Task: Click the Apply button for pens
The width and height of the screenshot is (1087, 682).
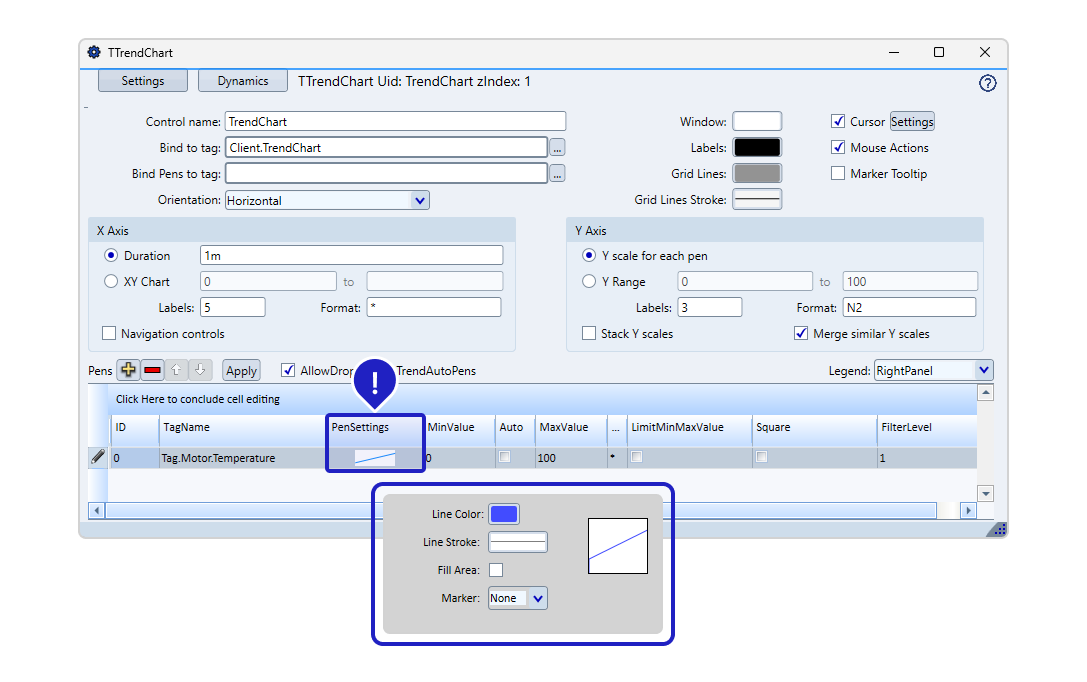Action: click(241, 370)
